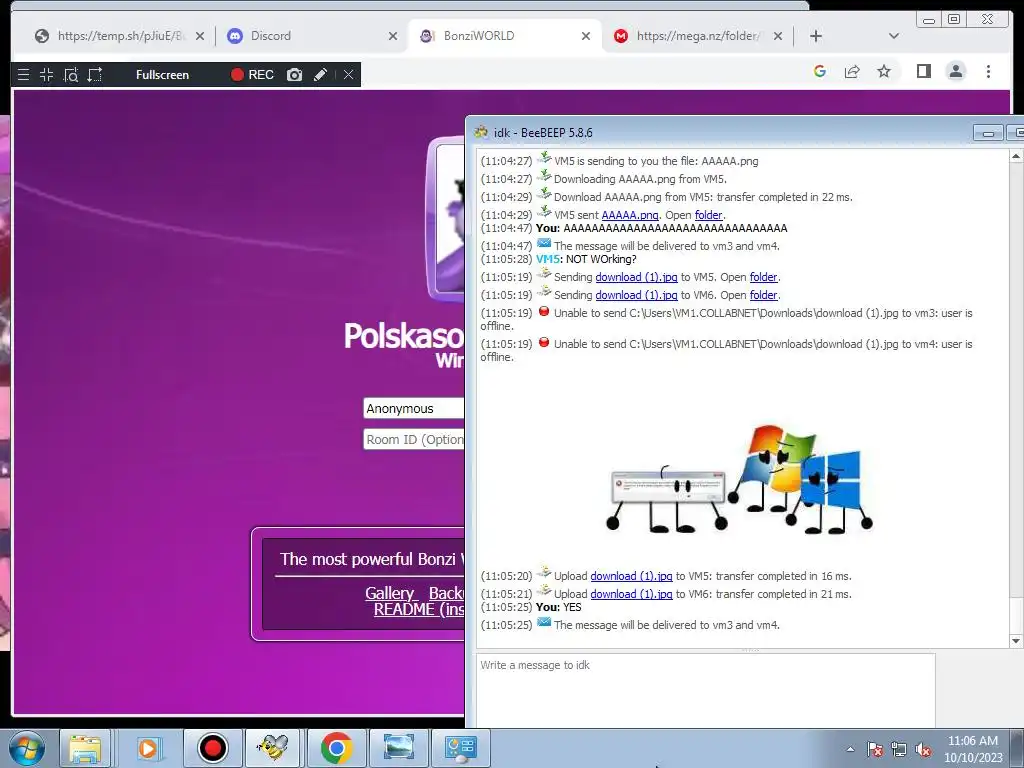Close the temp.sh tab
Image resolution: width=1024 pixels, height=768 pixels.
200,36
